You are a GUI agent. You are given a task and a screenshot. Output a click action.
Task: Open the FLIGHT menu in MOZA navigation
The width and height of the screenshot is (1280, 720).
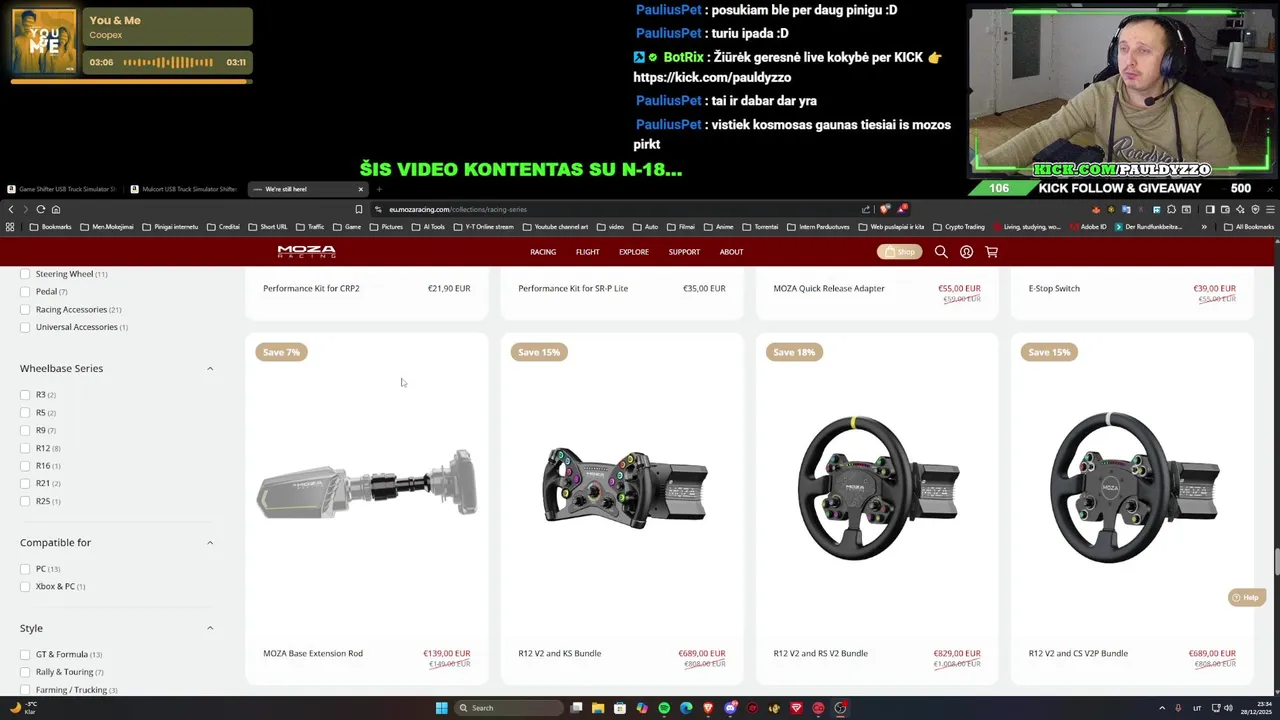coord(587,252)
